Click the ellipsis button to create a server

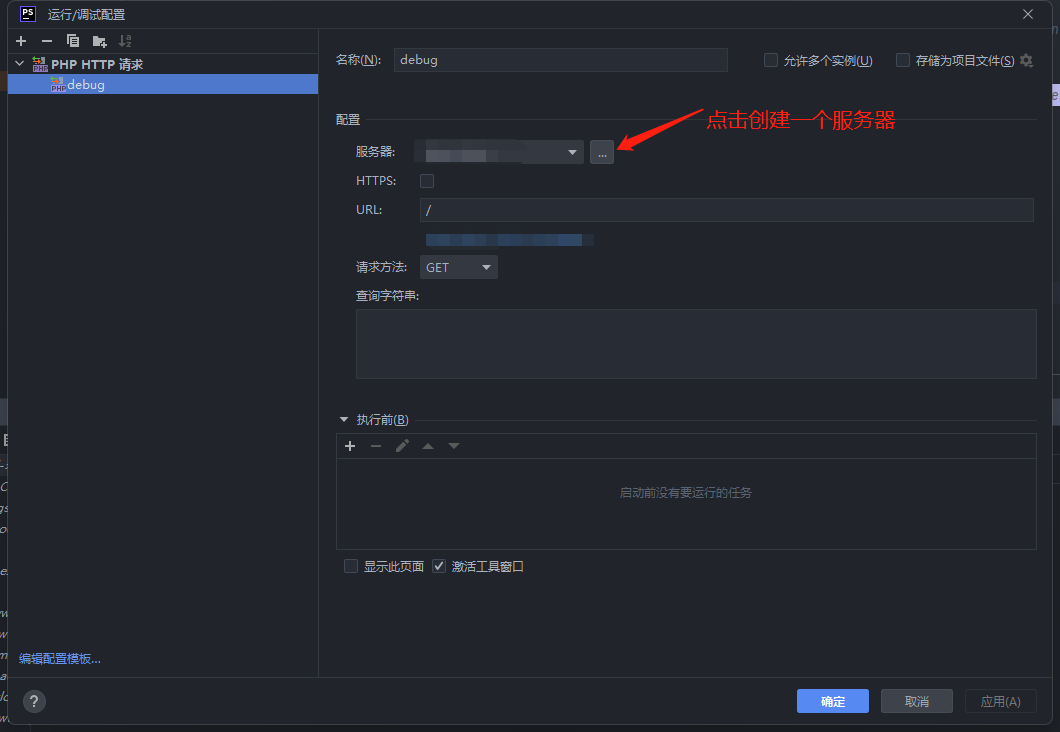pos(602,152)
